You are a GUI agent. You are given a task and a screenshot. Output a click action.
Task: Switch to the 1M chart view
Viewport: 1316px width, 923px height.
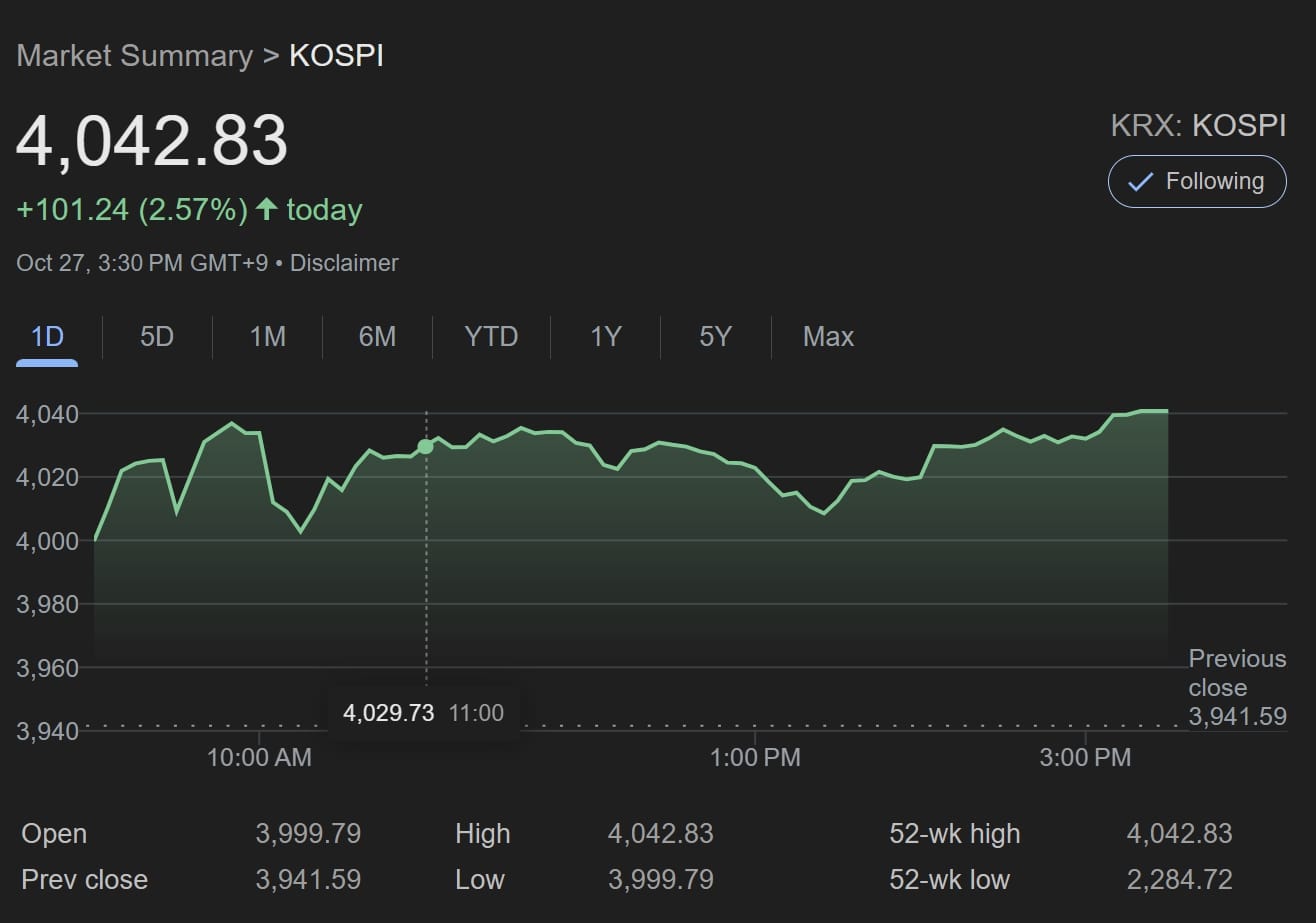click(x=266, y=337)
